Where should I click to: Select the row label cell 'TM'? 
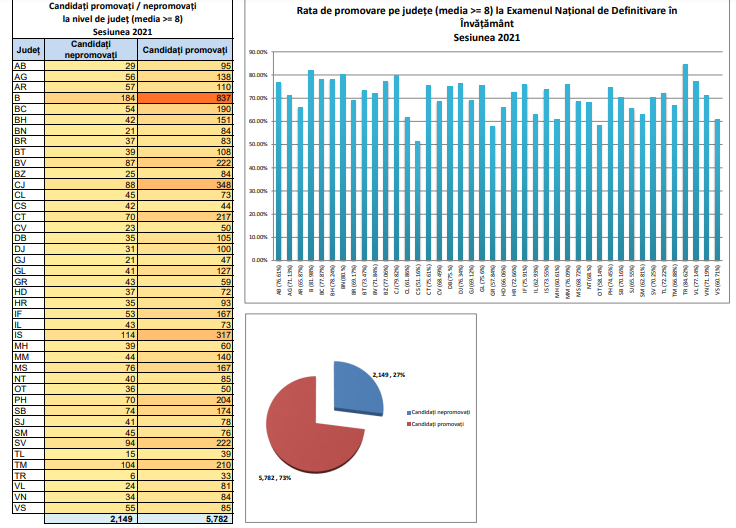[x=24, y=465]
